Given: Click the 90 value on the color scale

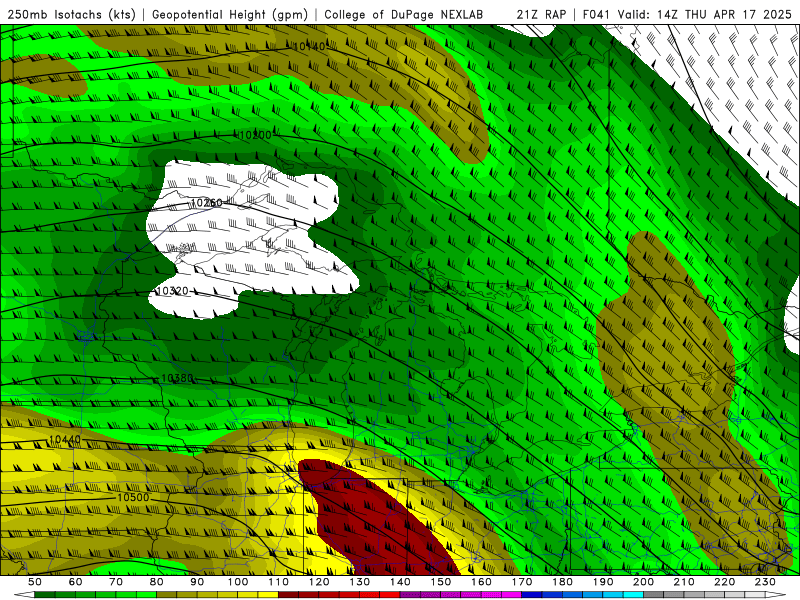Looking at the screenshot, I should pos(197,582).
